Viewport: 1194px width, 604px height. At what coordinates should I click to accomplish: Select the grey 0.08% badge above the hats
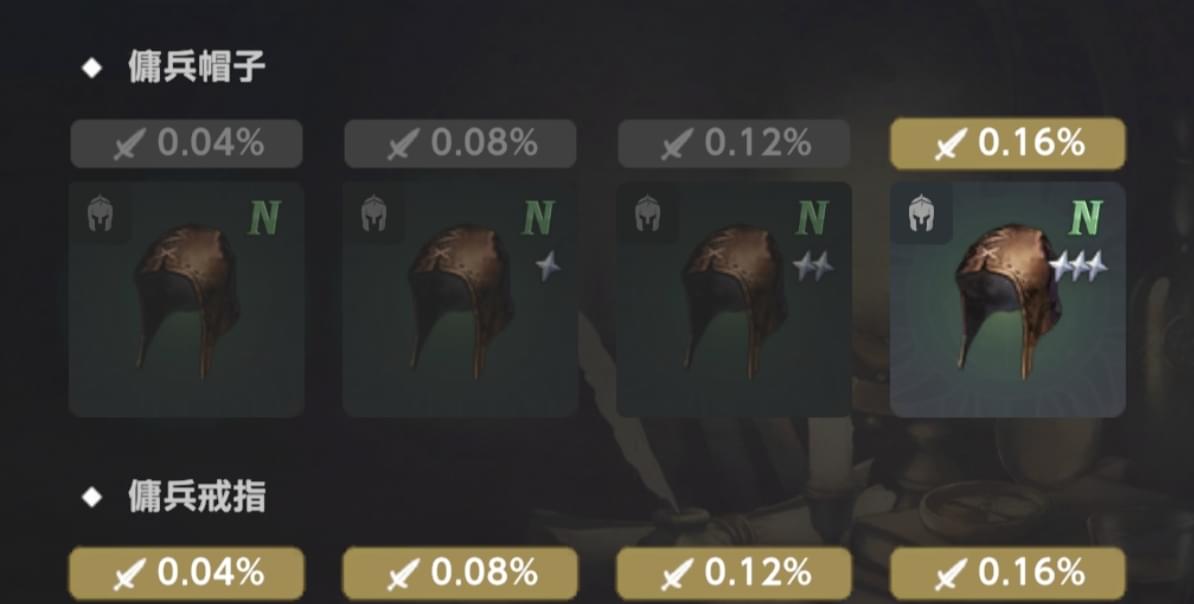(460, 143)
